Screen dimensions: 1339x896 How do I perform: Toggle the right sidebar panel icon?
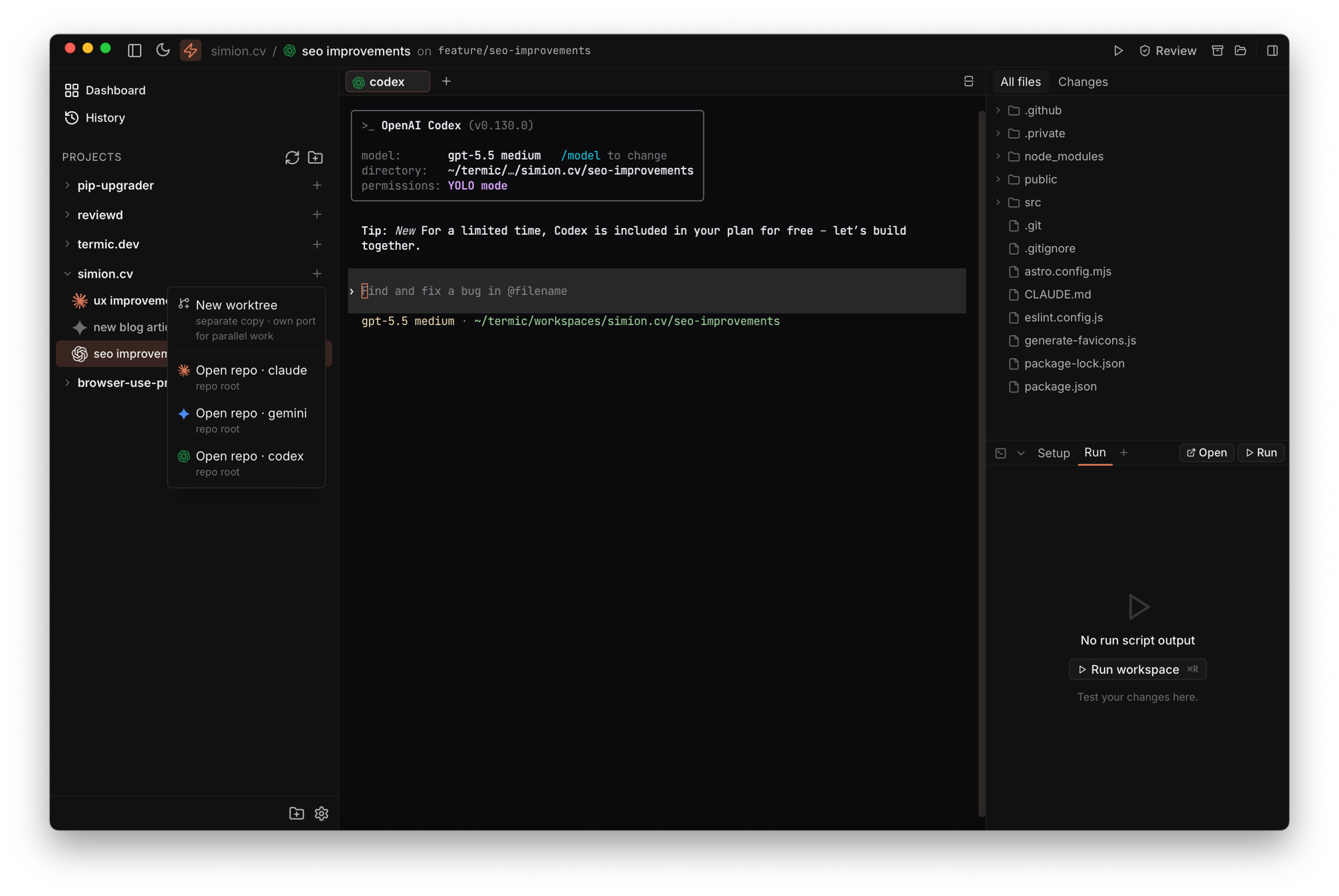(1272, 51)
